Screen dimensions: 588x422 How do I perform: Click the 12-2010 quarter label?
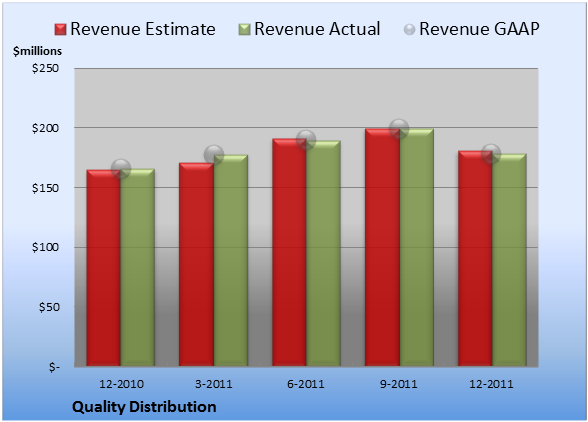tap(121, 384)
